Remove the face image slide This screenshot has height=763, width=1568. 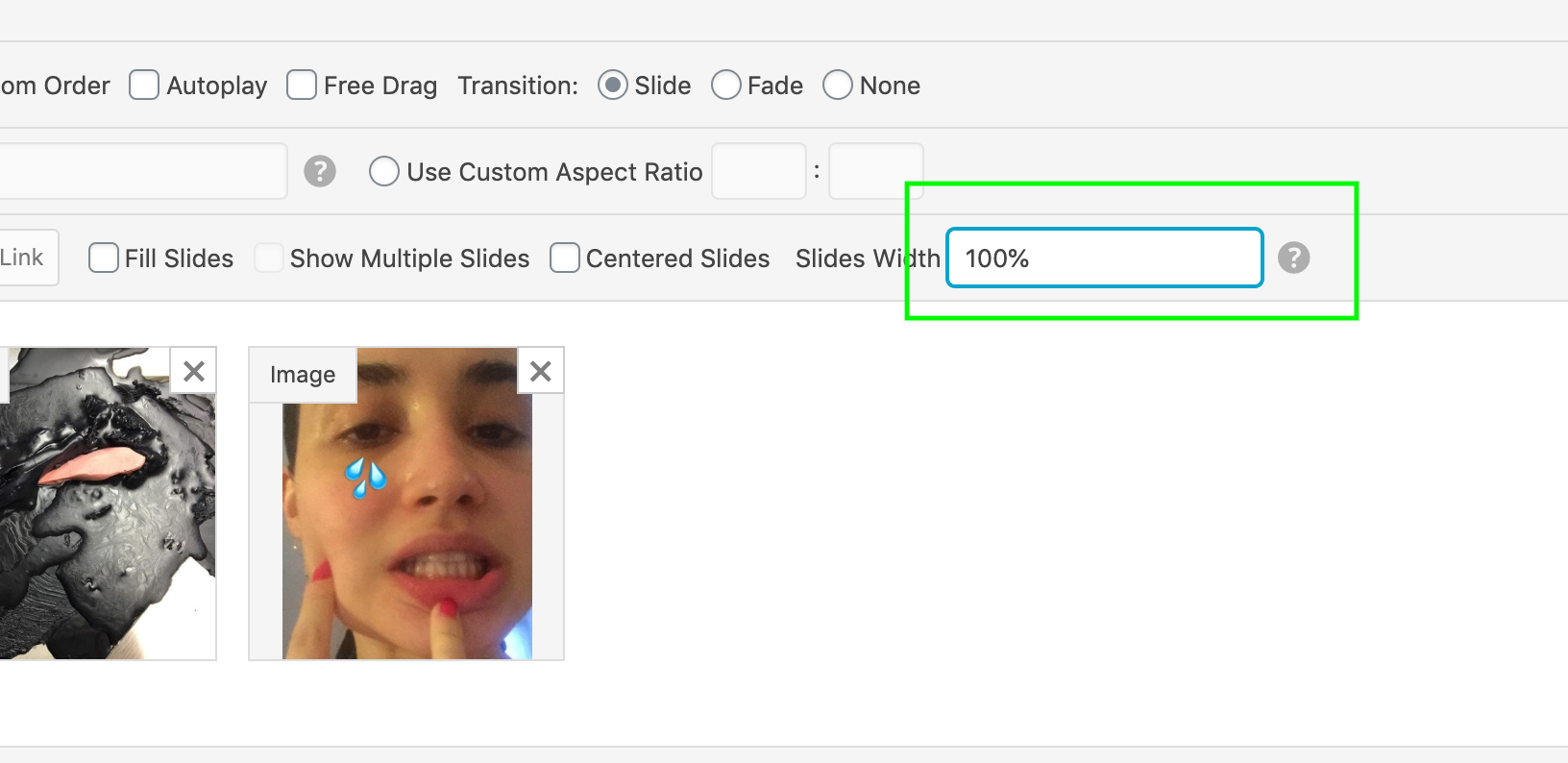tap(541, 371)
